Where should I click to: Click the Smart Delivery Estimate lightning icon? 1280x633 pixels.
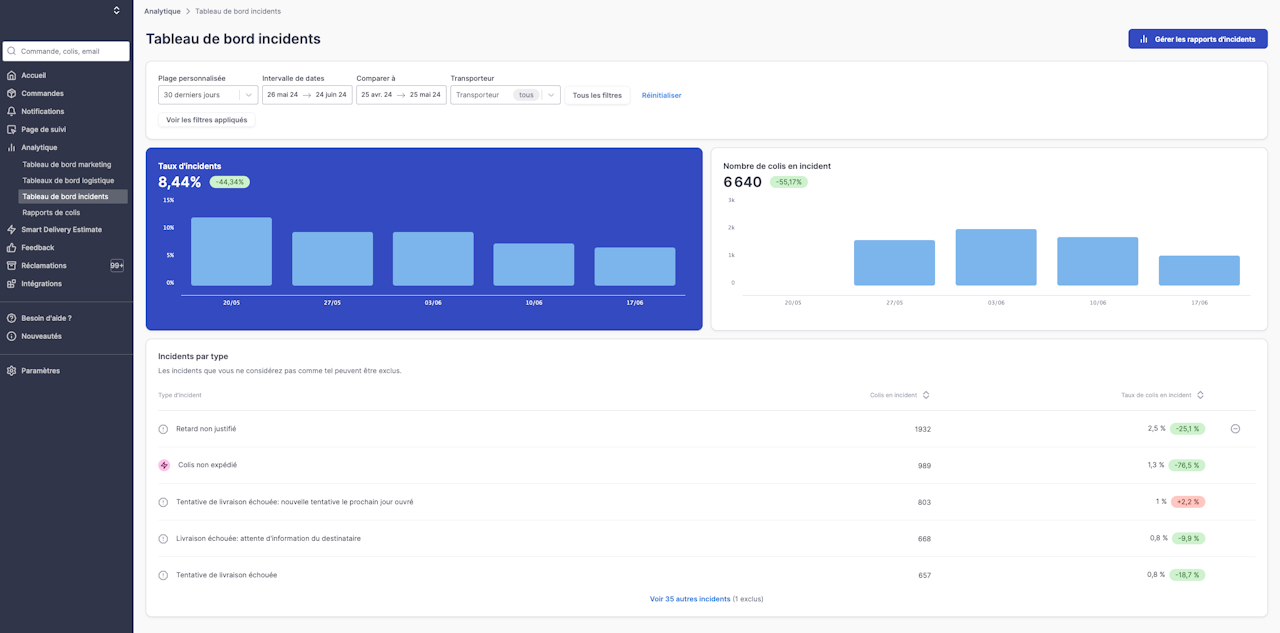[x=11, y=230]
